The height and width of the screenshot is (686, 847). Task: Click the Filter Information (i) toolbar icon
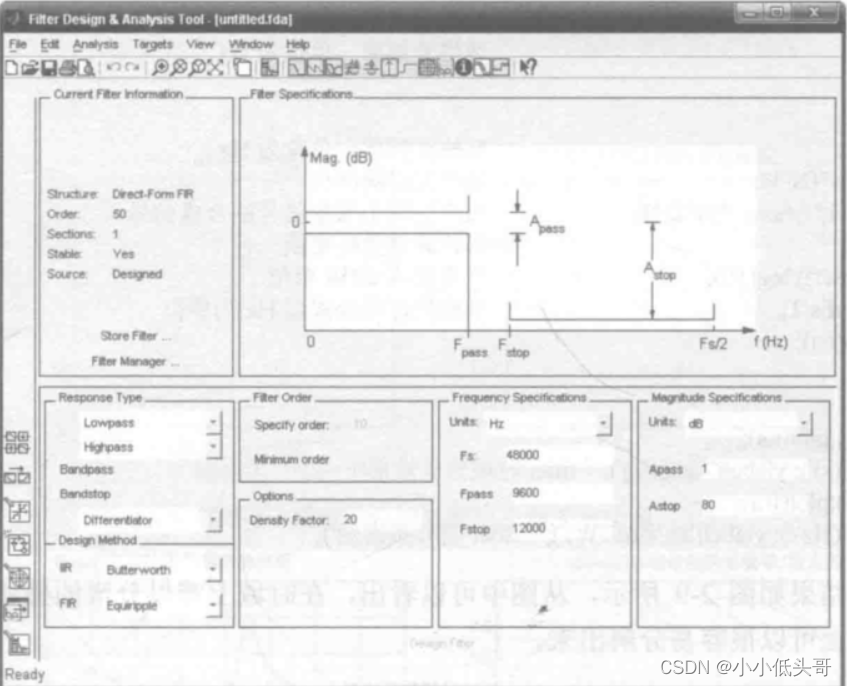[463, 68]
